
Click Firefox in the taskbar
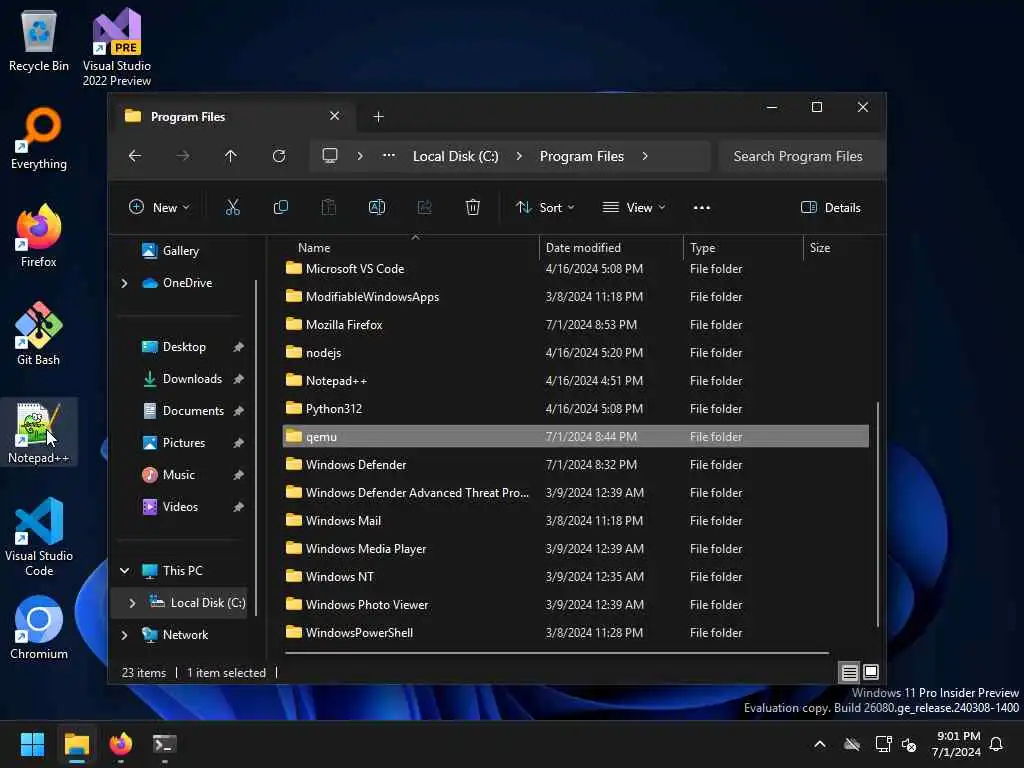pyautogui.click(x=121, y=744)
